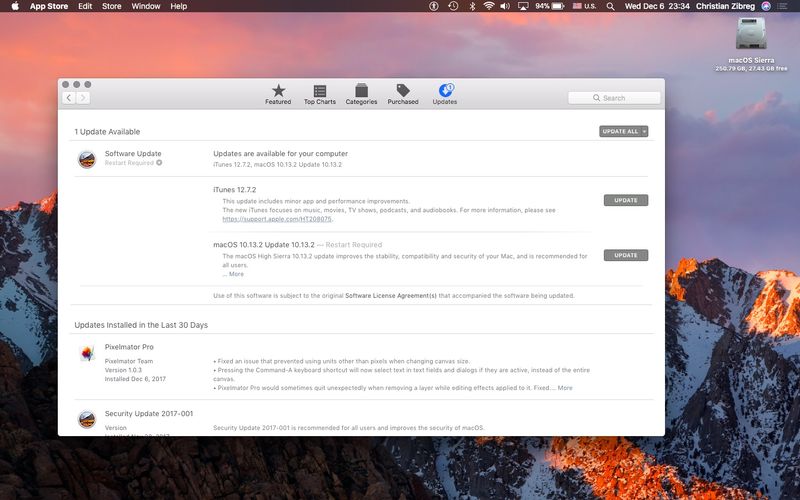Open the App Store menu
The height and width of the screenshot is (500, 800).
[x=48, y=6]
